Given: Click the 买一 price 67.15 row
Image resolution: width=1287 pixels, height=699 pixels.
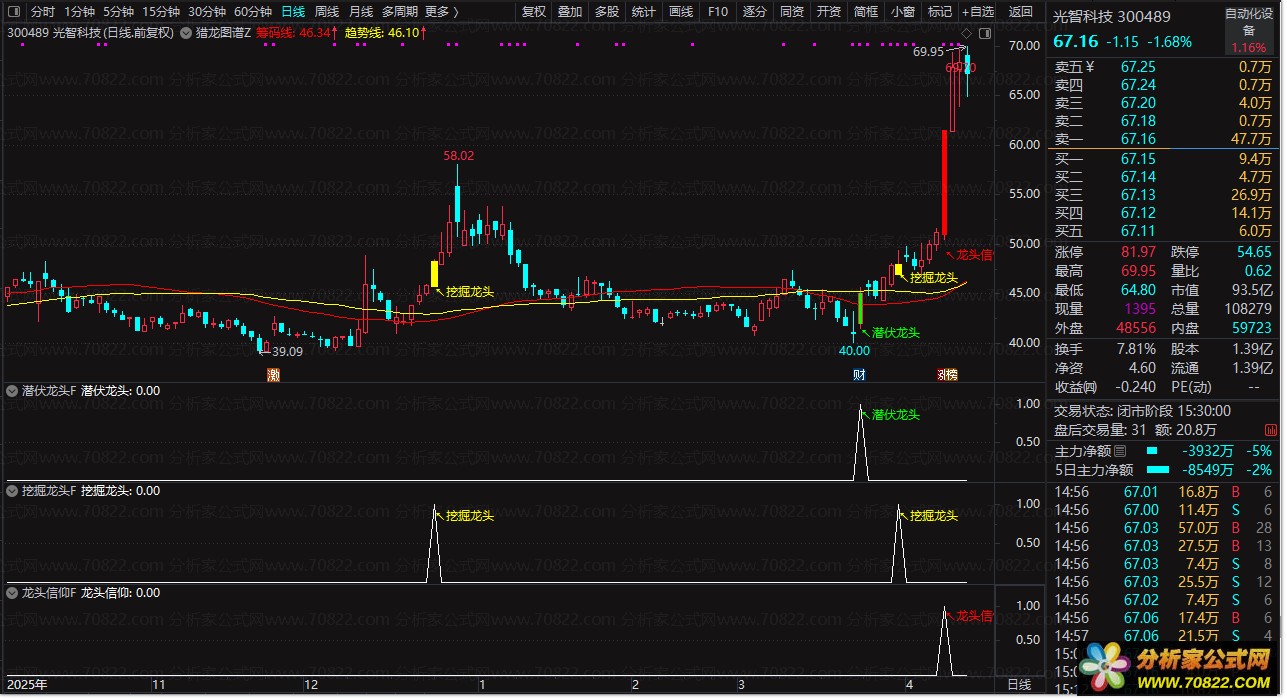Looking at the screenshot, I should pos(1164,159).
